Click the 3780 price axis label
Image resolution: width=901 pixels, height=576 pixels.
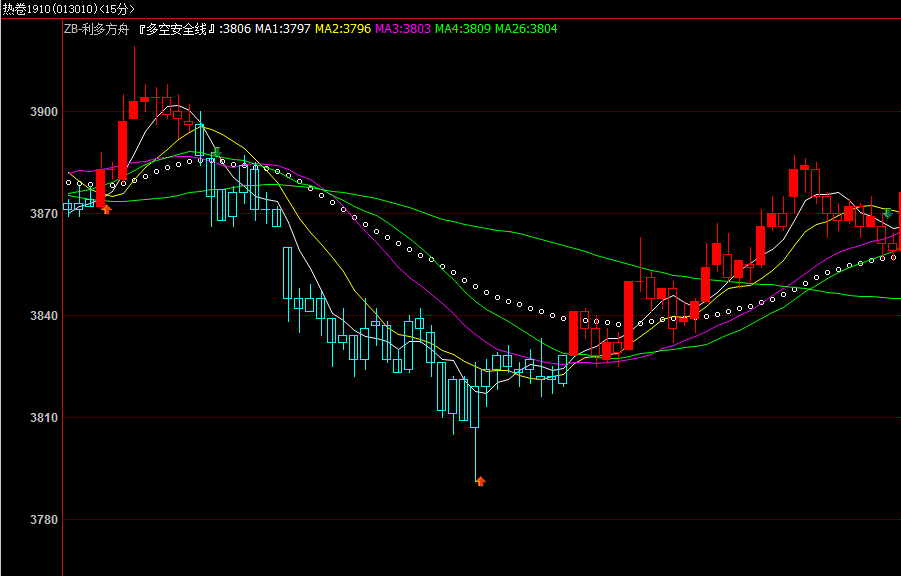pos(44,520)
